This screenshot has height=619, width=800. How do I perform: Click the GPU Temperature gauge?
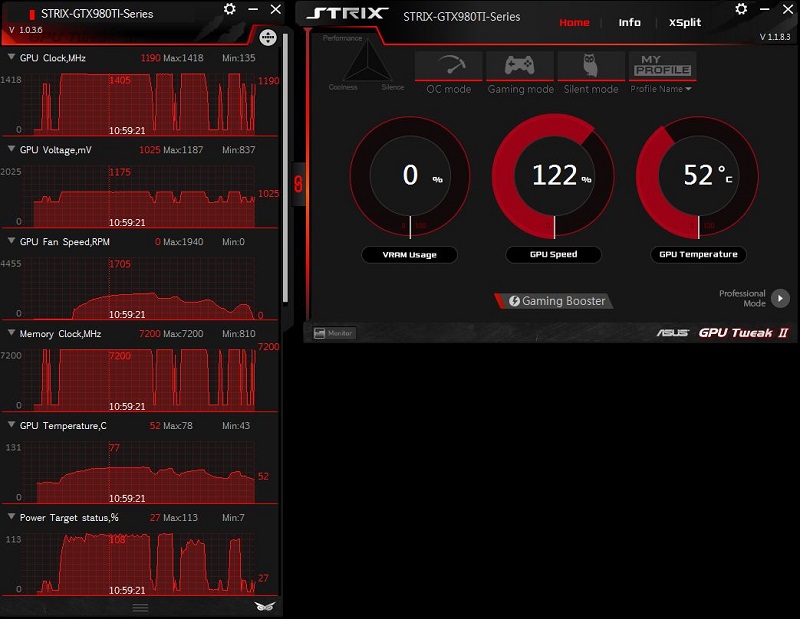[698, 177]
